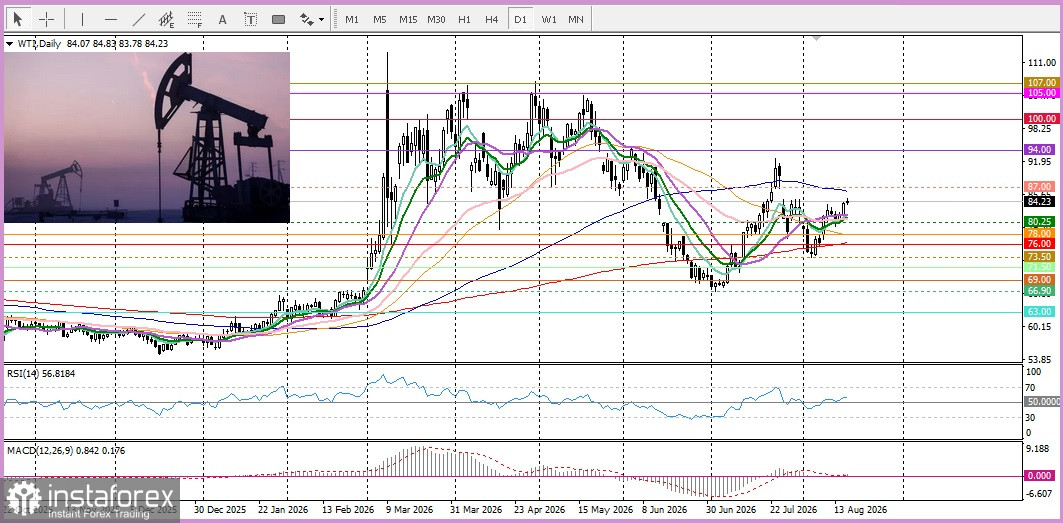This screenshot has width=1063, height=523.
Task: Click the magenta 105.00 price label
Action: [1039, 92]
